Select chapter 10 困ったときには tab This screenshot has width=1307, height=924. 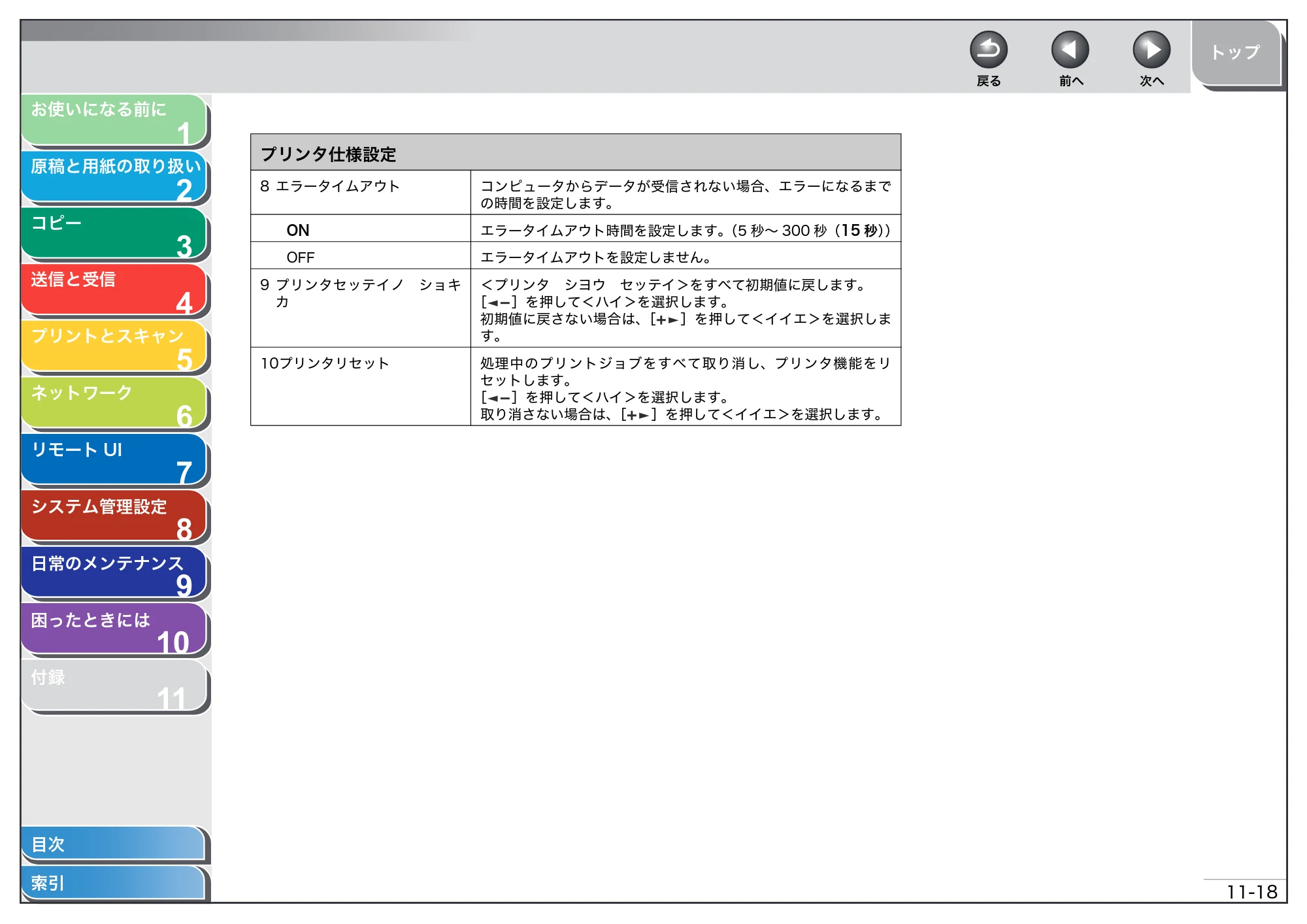[114, 630]
